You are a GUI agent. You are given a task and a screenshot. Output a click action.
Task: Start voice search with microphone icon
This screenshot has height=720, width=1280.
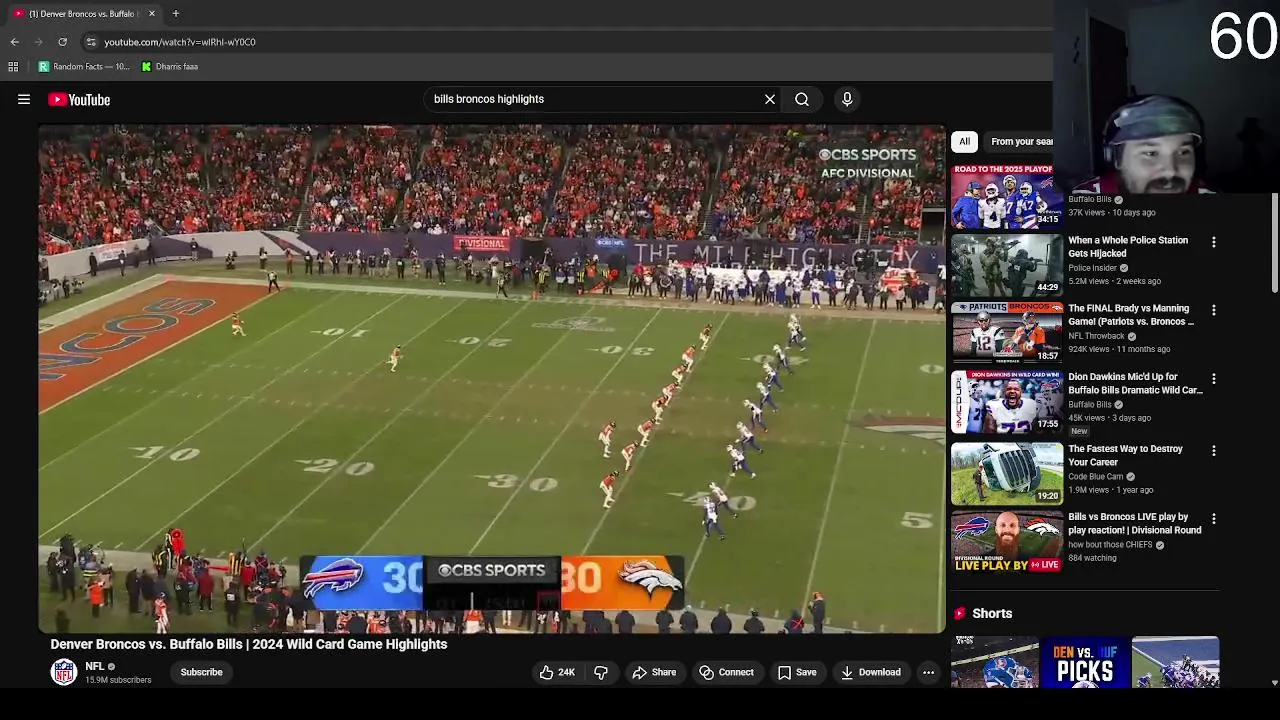[x=847, y=99]
